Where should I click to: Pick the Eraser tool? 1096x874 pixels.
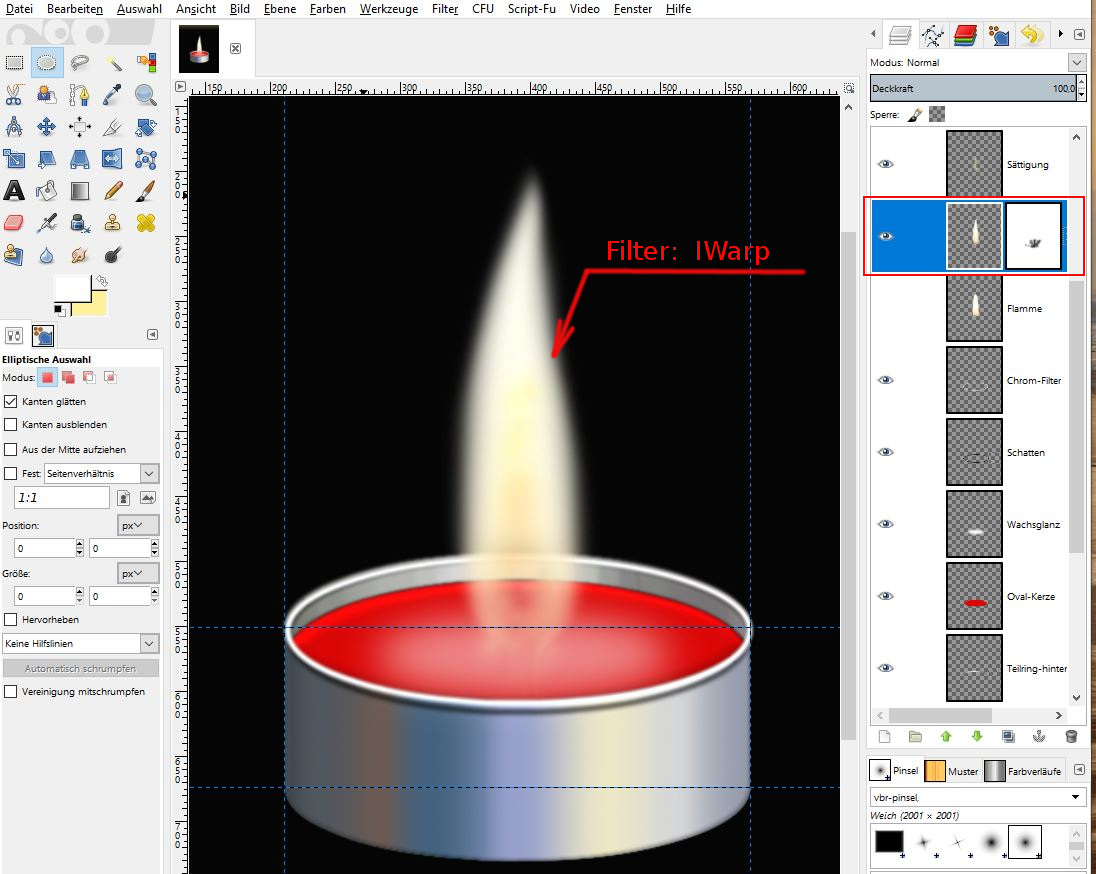click(x=14, y=222)
